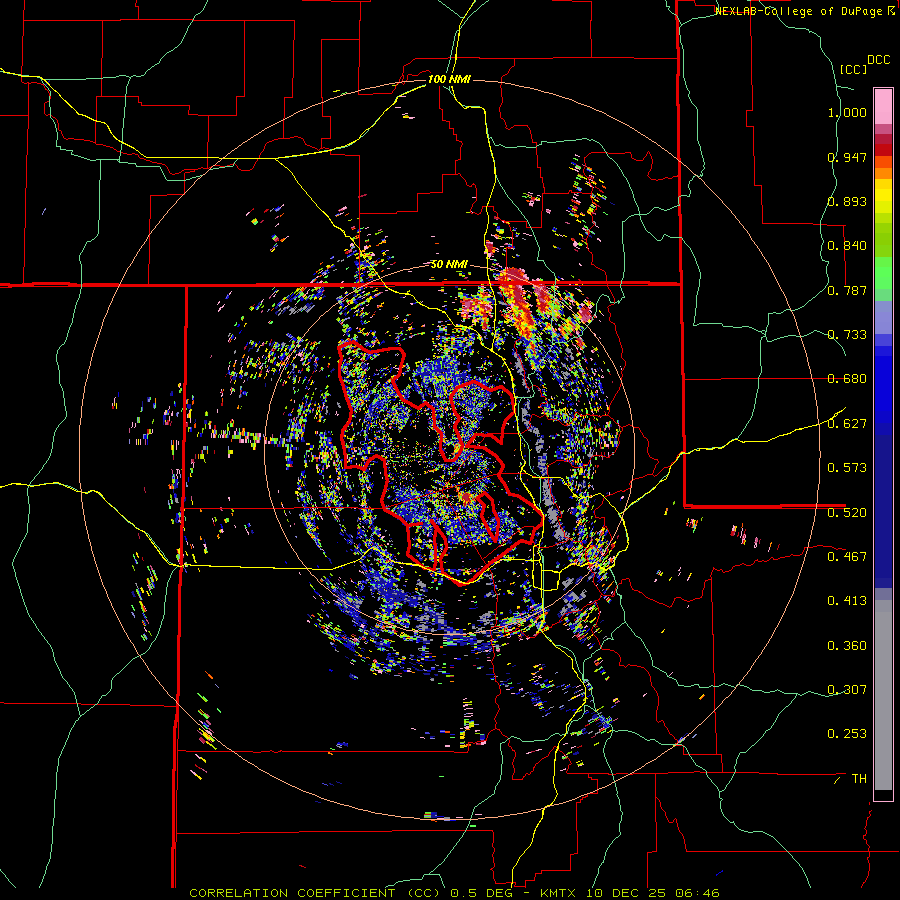Pick the bright green color bar segment
Screen dimensions: 900x900
(x=883, y=273)
